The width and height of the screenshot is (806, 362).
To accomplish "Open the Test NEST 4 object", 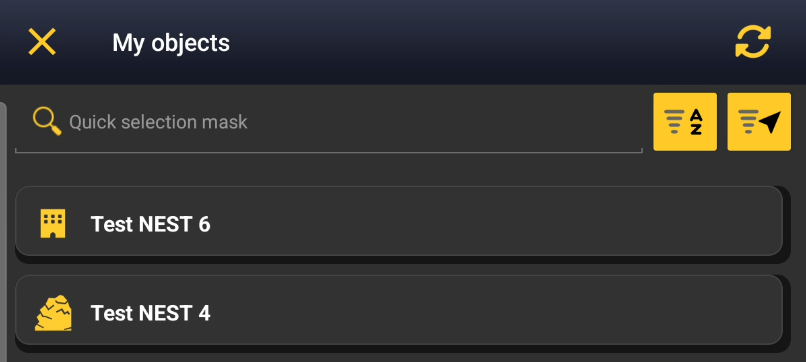I will (399, 310).
